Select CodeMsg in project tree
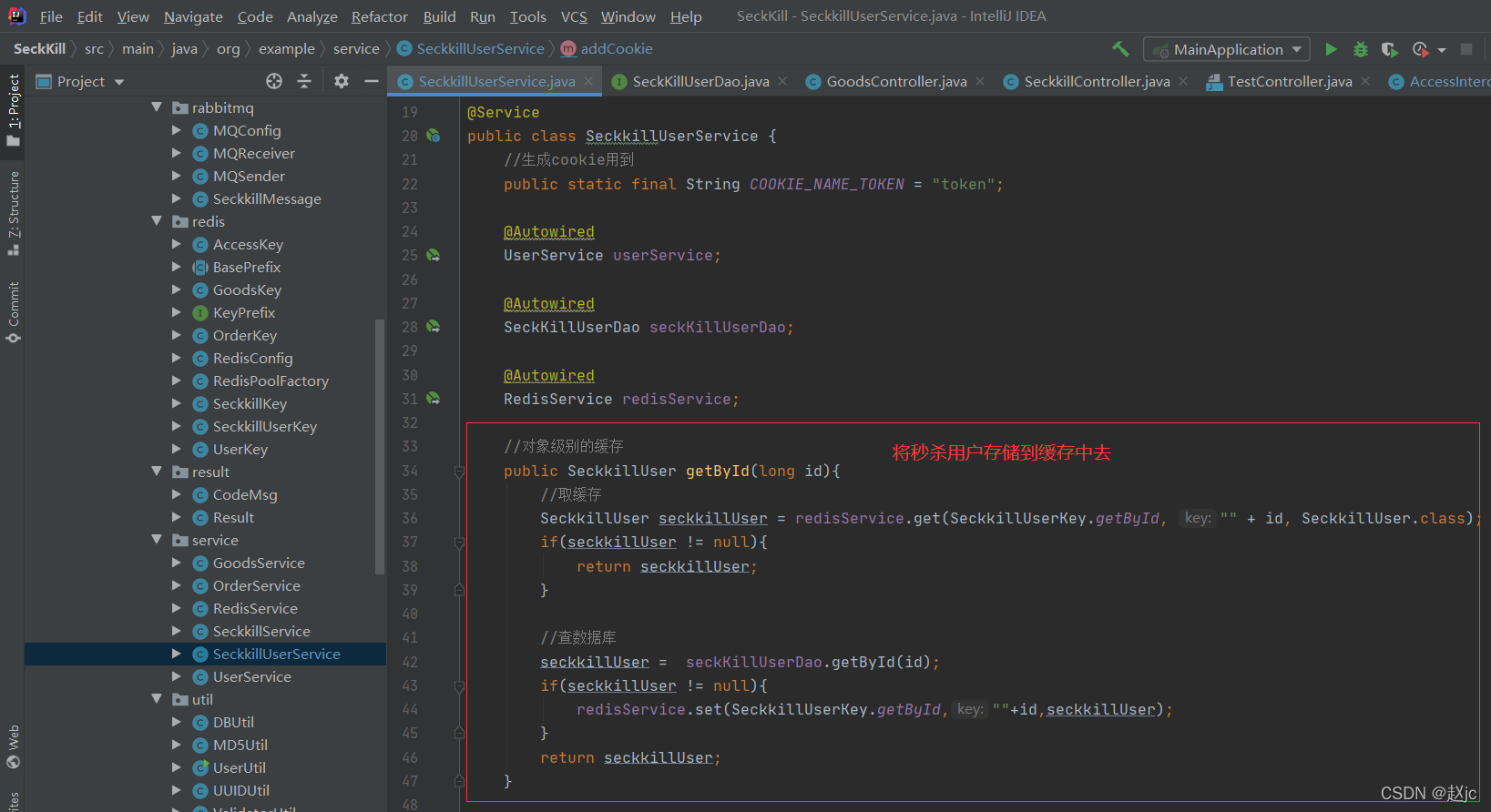The image size is (1491, 812). (x=245, y=494)
